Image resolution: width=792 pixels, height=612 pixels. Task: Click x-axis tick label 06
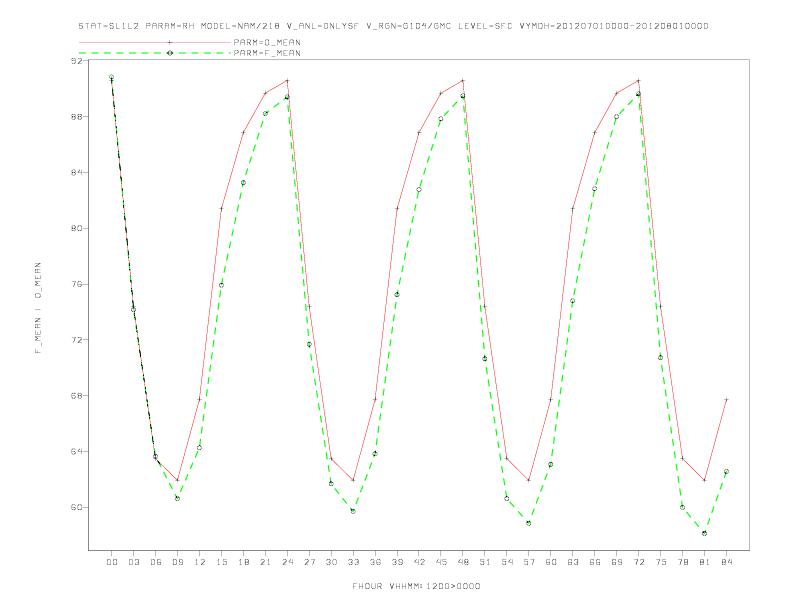tap(156, 562)
